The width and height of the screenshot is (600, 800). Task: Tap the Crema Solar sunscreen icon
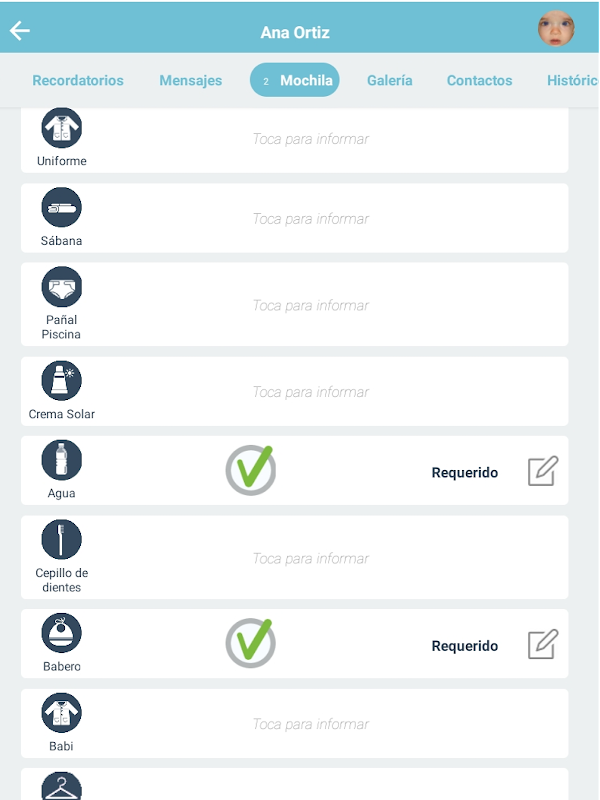click(62, 381)
